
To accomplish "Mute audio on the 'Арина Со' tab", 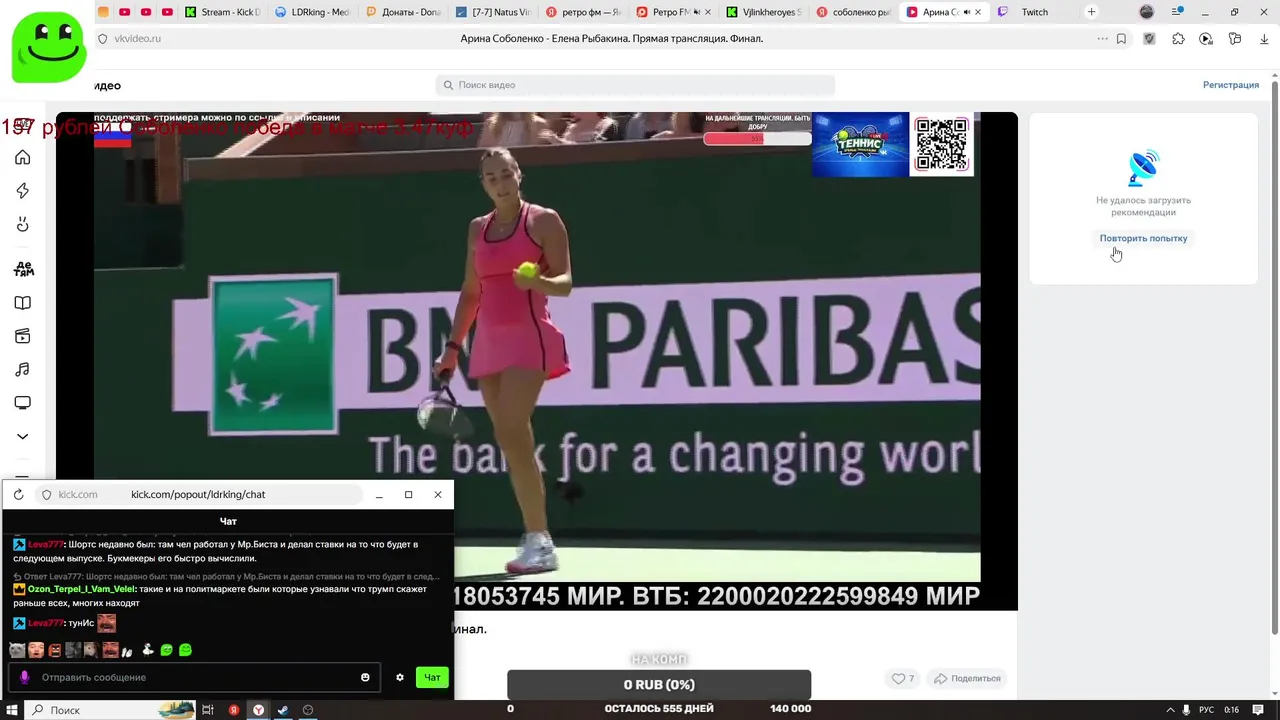I will [967, 12].
